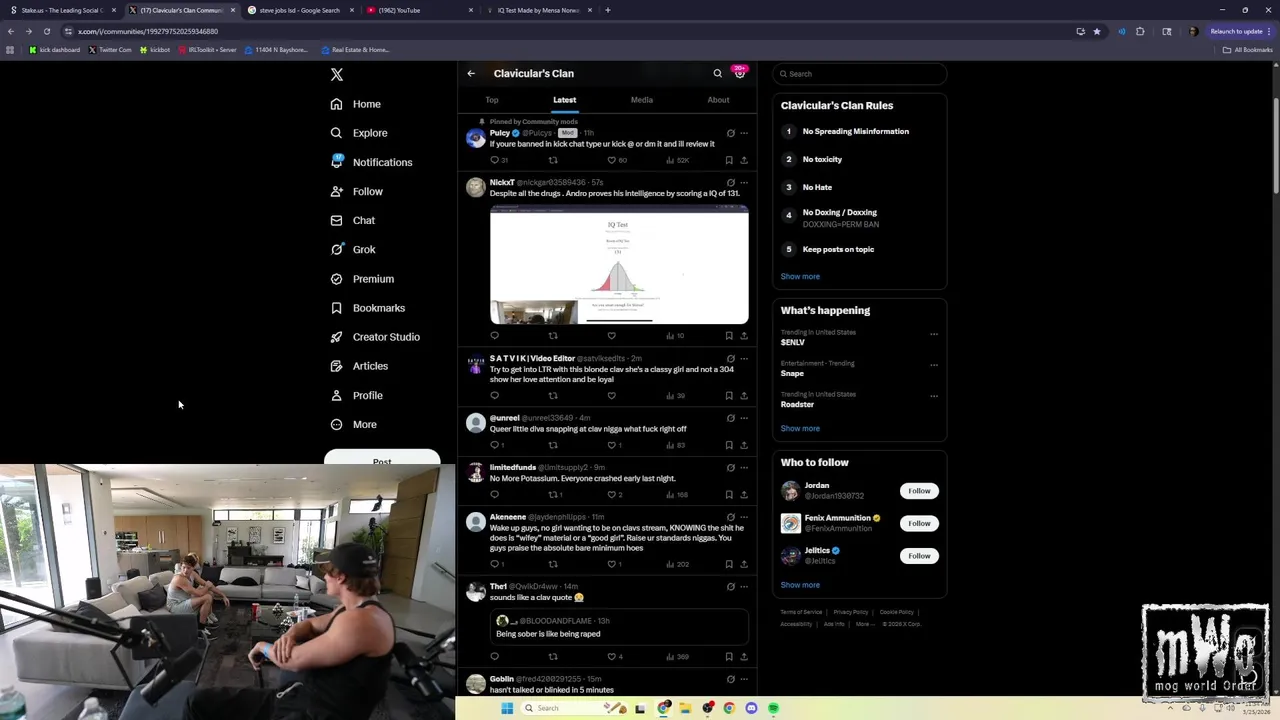Open more options on Goblin post
The width and height of the screenshot is (1280, 720).
[x=744, y=679]
